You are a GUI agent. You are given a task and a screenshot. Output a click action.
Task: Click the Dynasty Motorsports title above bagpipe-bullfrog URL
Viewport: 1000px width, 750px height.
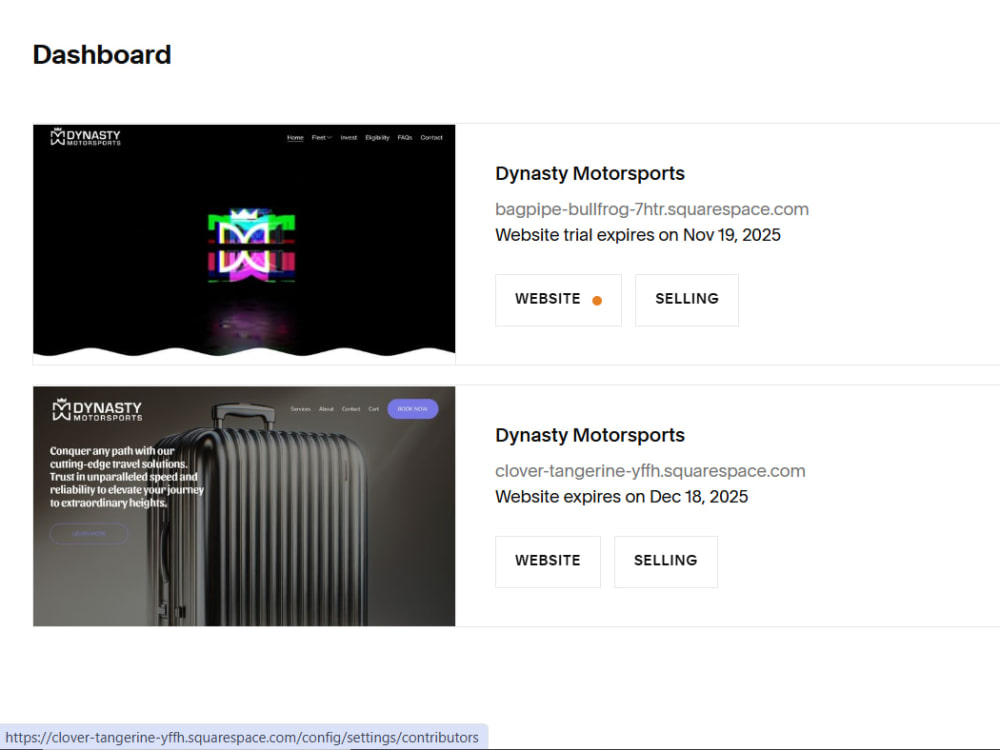click(590, 173)
